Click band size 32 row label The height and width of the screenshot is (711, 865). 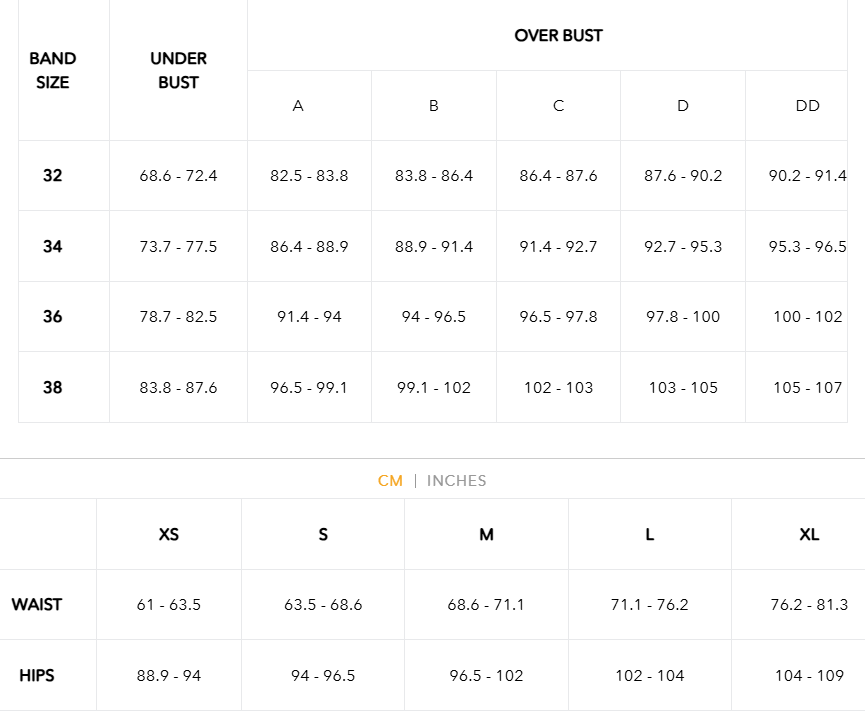coord(52,175)
